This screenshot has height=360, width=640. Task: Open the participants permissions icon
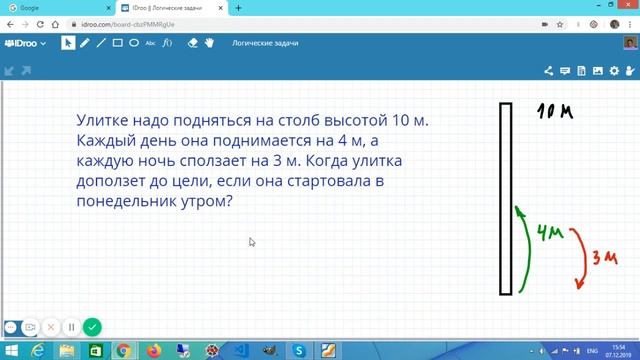coord(630,71)
